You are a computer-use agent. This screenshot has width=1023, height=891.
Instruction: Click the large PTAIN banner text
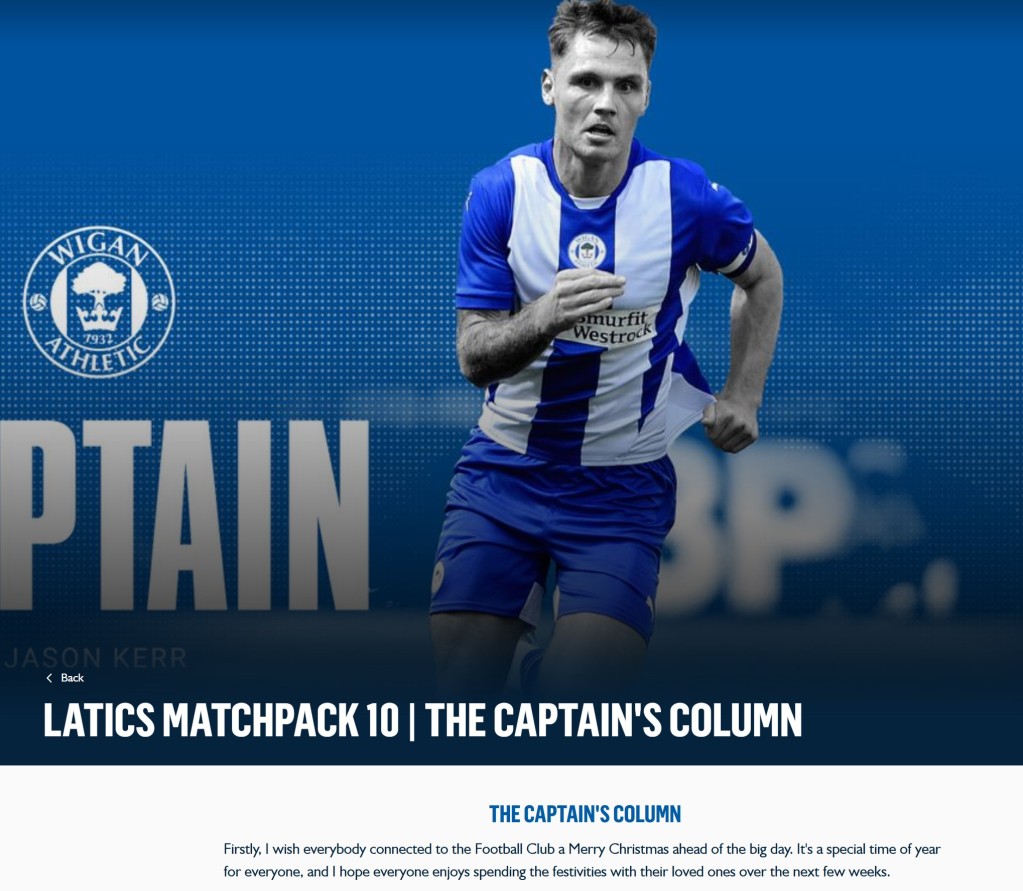(185, 515)
